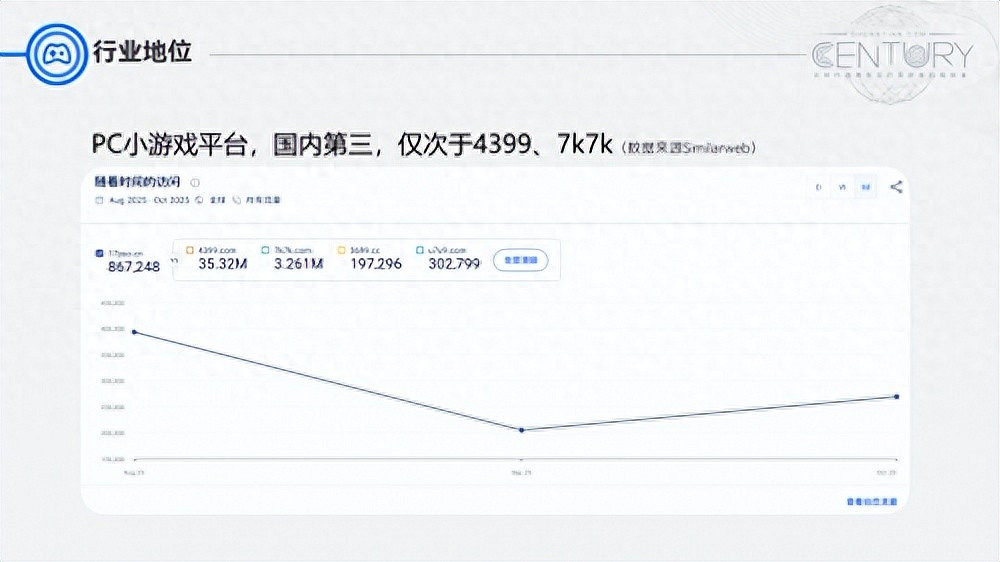
Task: Click the share icon on the chart
Action: (x=896, y=187)
